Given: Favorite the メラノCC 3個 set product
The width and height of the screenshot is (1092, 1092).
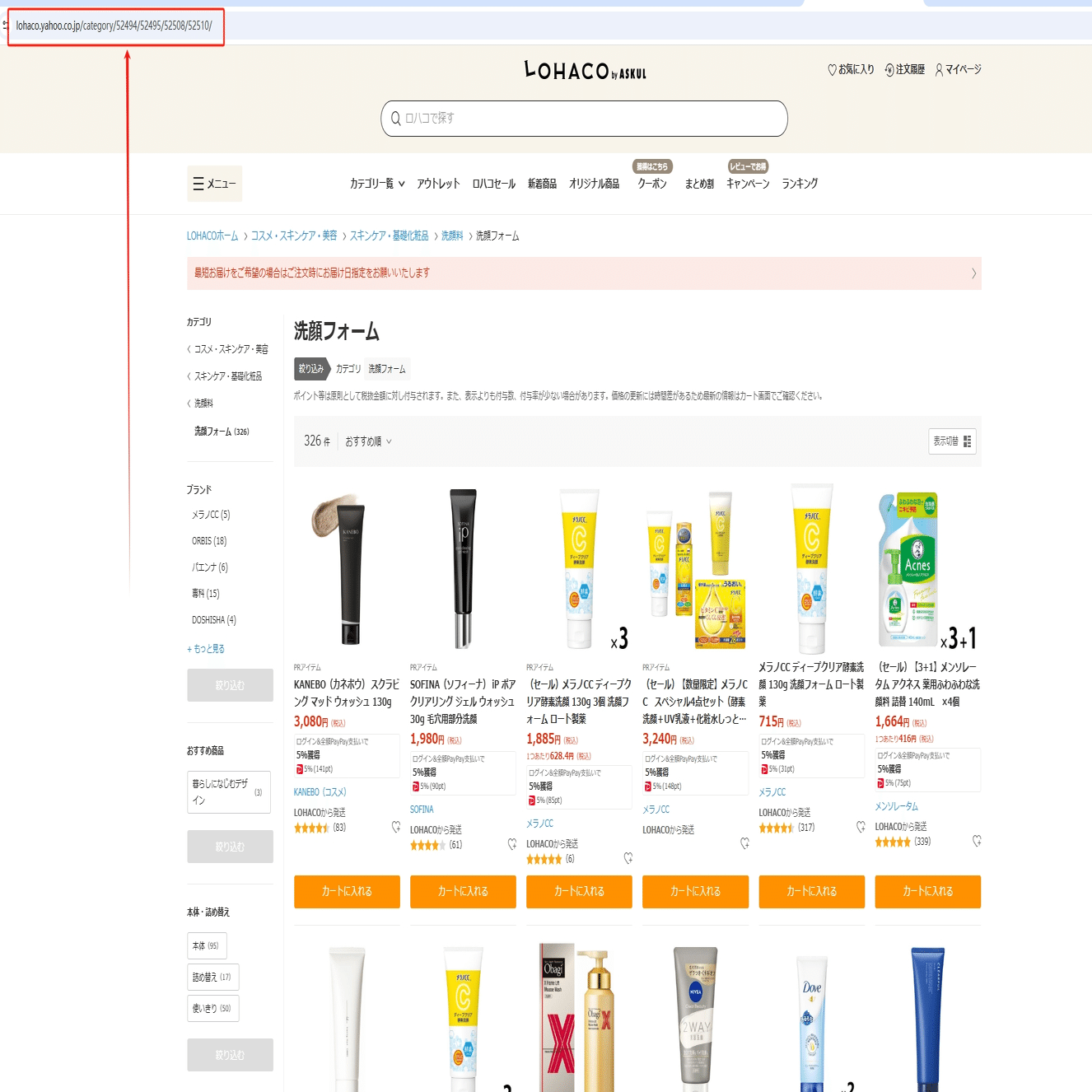Looking at the screenshot, I should [x=628, y=858].
